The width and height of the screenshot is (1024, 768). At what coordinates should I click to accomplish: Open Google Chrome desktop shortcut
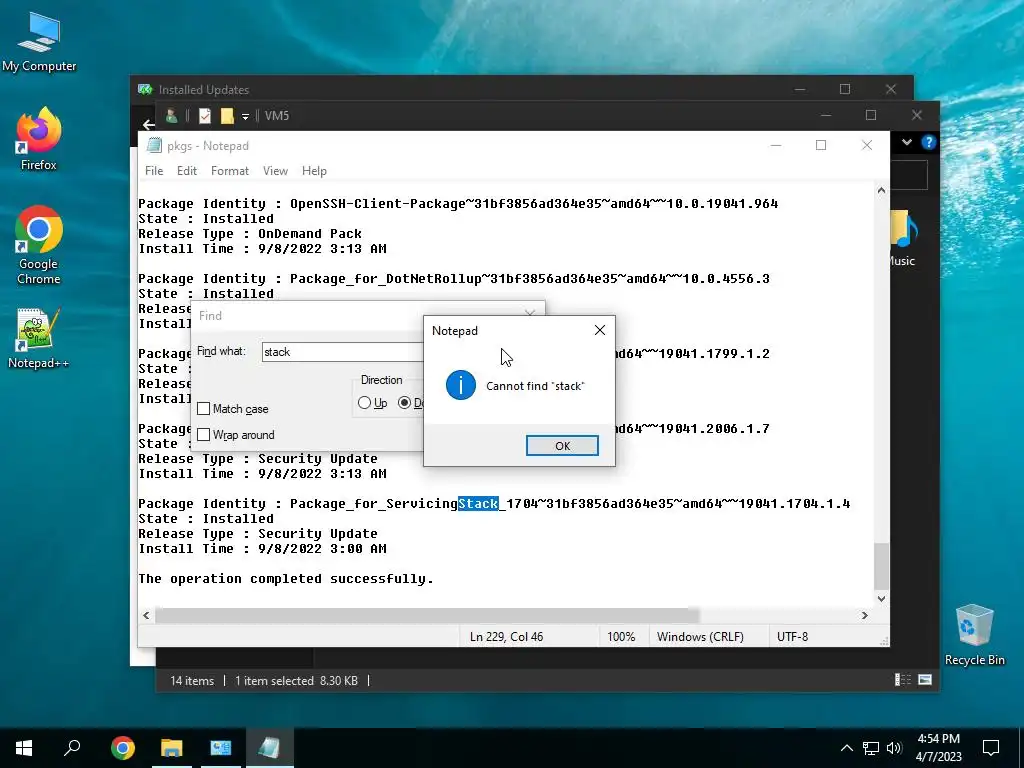point(39,245)
